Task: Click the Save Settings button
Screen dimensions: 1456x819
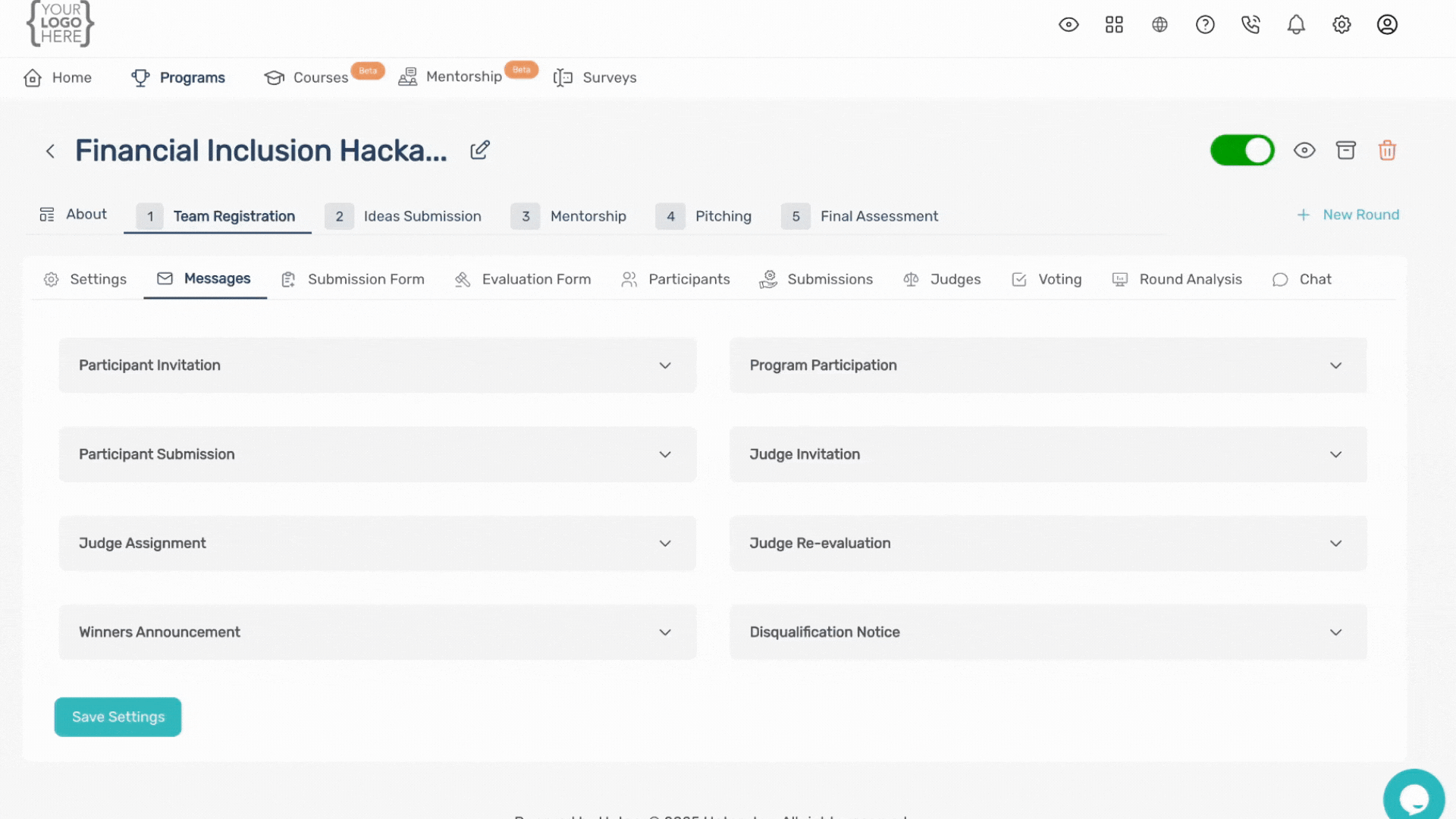Action: (x=118, y=717)
